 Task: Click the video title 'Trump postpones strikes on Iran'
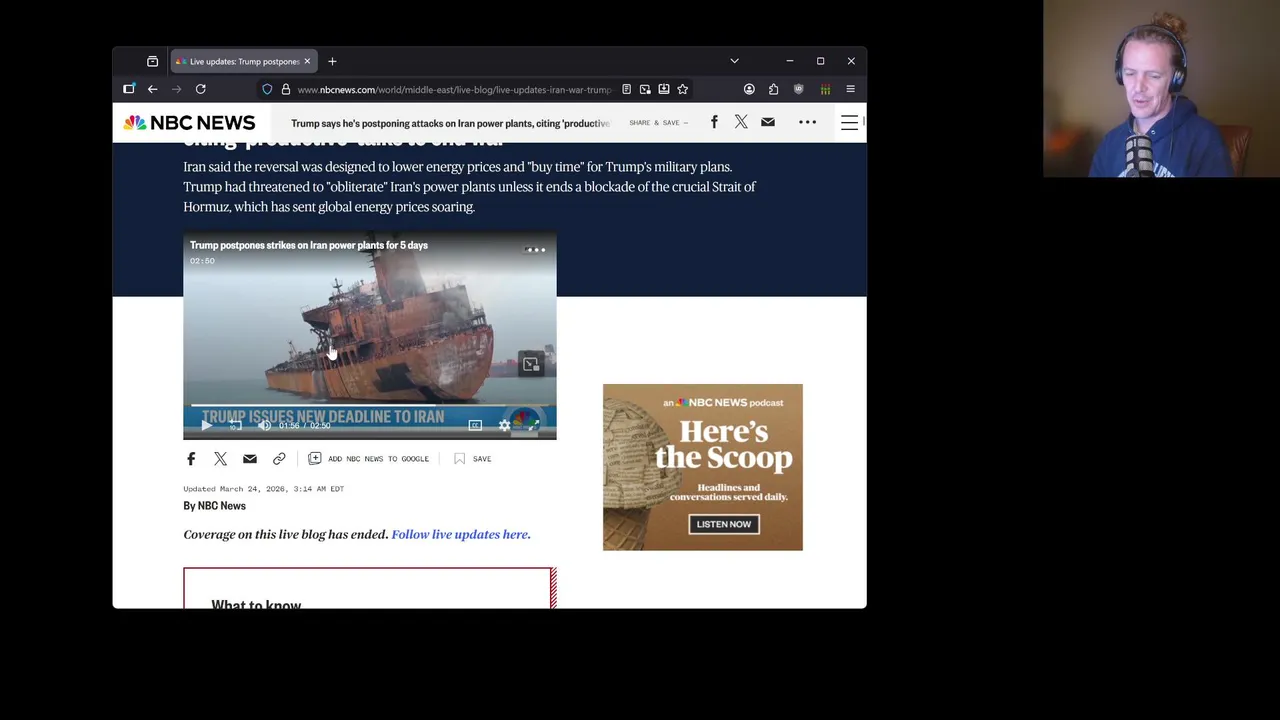coord(309,245)
